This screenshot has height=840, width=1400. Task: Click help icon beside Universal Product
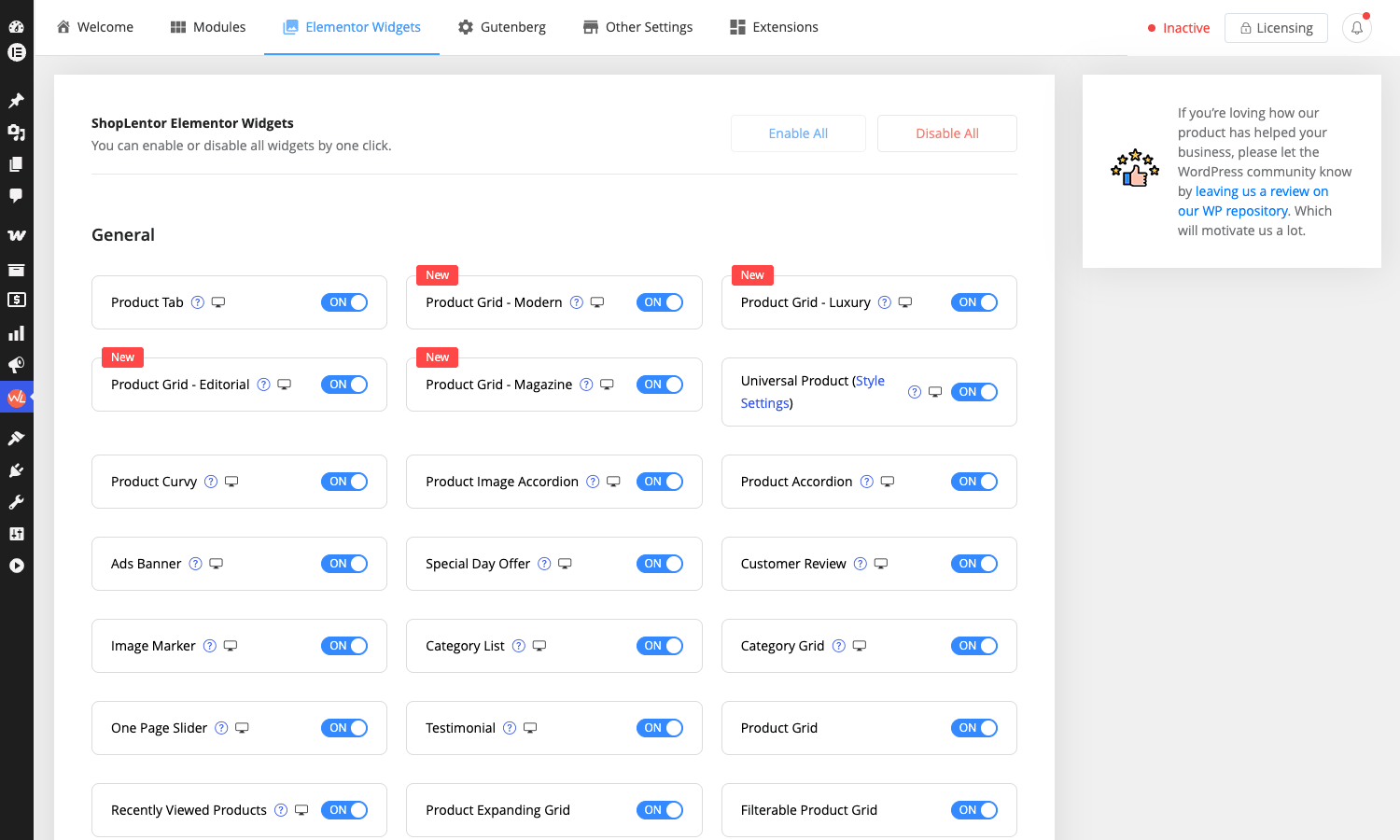tap(915, 392)
